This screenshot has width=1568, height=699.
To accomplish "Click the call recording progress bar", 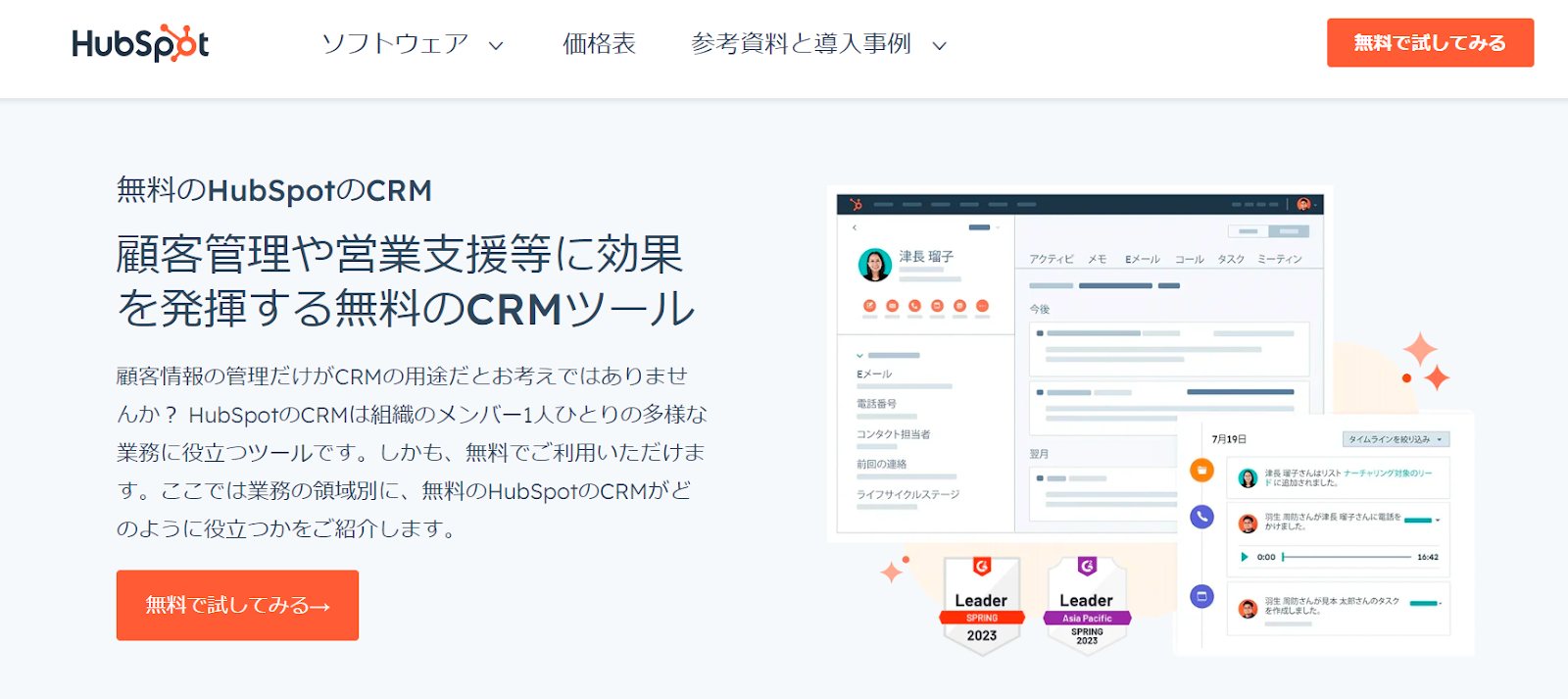I will point(1347,557).
